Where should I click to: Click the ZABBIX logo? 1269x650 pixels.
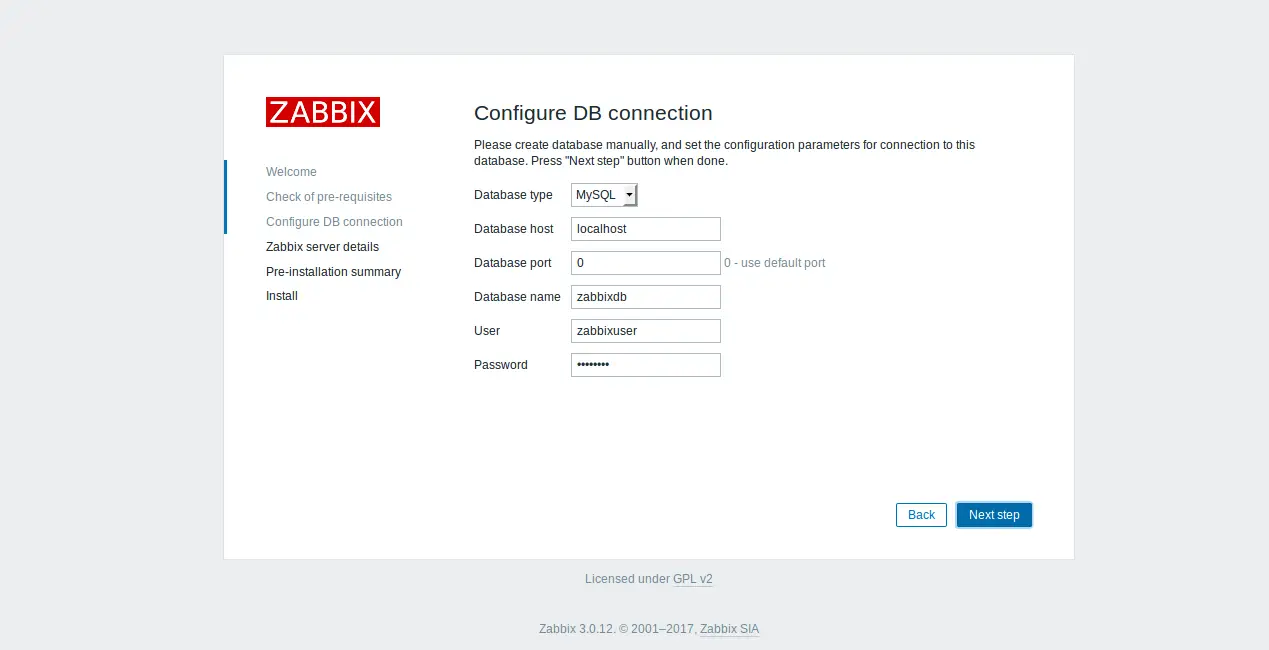click(323, 112)
